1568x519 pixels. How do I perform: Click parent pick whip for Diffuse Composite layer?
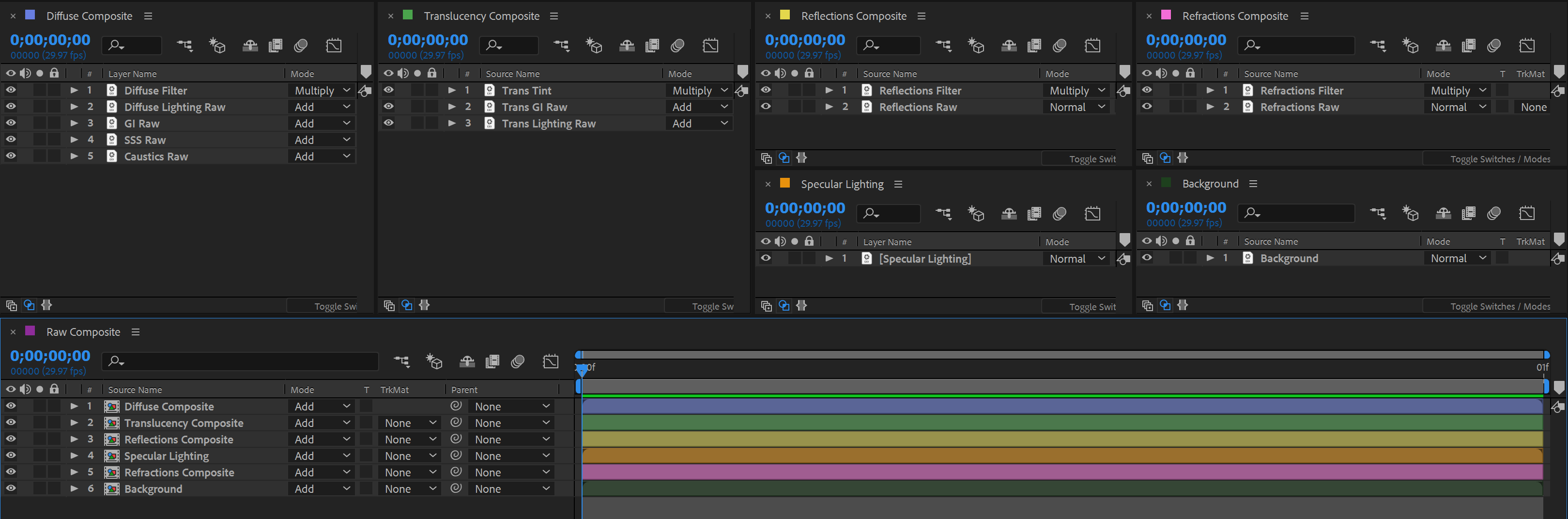456,406
